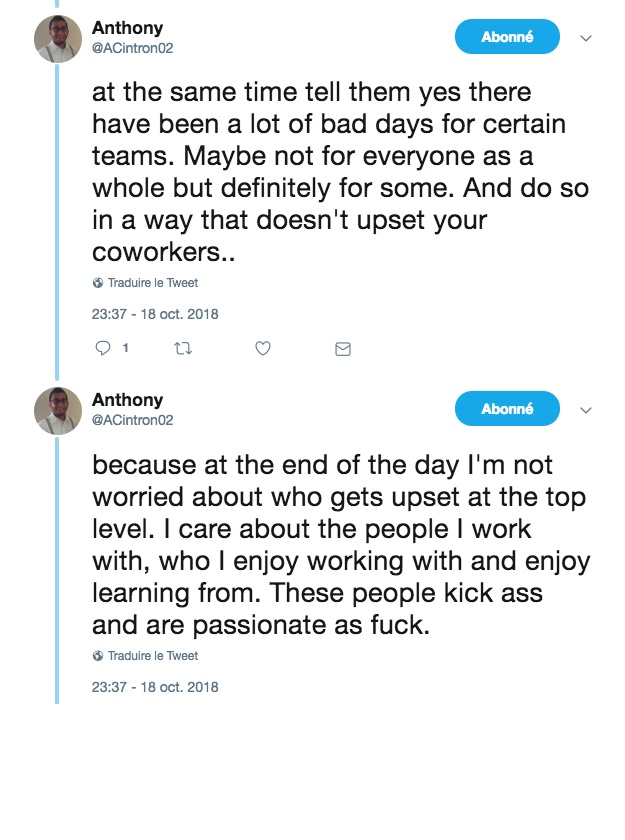
Task: Open the timestamp of the bad days tweet
Action: [x=155, y=314]
